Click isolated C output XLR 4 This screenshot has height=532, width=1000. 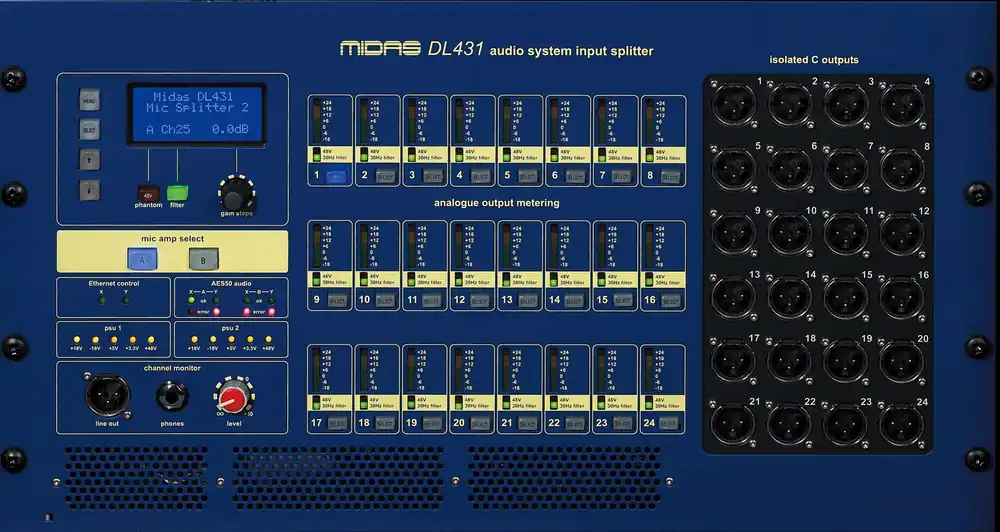click(x=902, y=104)
